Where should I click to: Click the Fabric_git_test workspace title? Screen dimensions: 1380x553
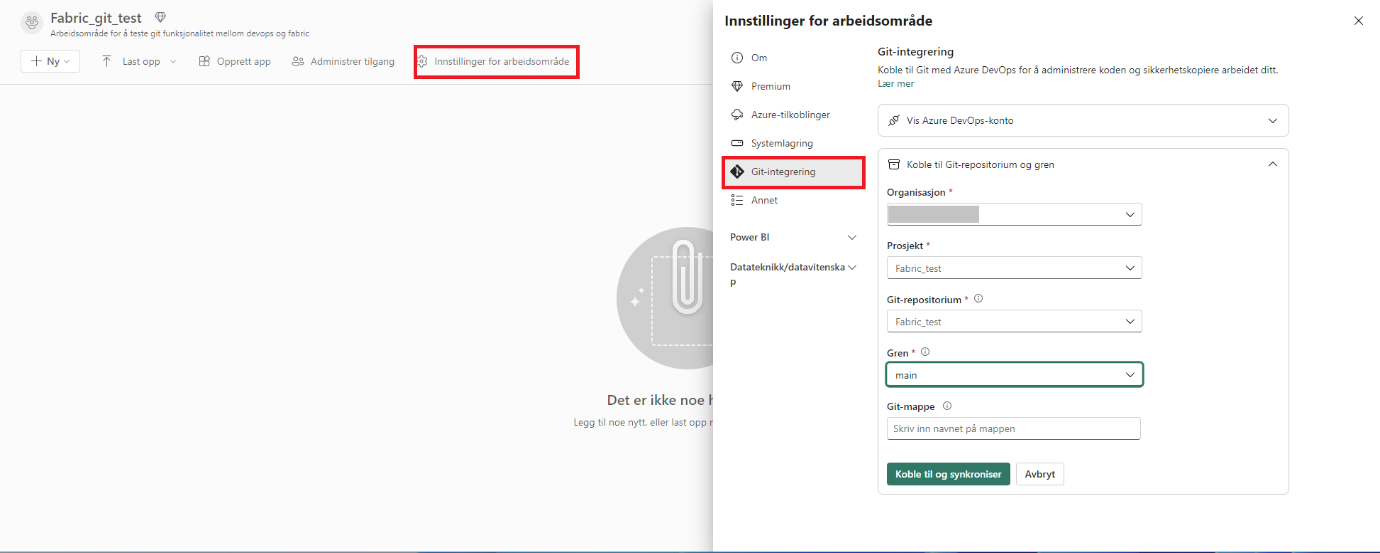(x=96, y=18)
